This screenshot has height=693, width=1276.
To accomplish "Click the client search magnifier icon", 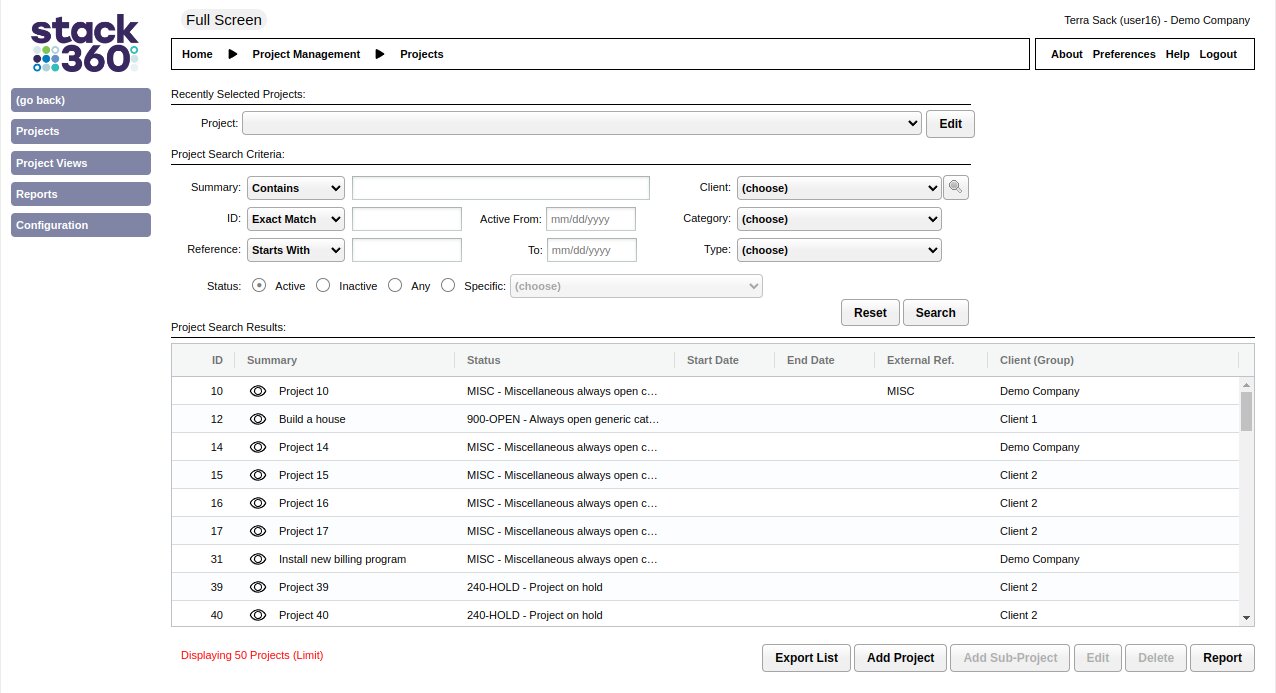I will 955,187.
